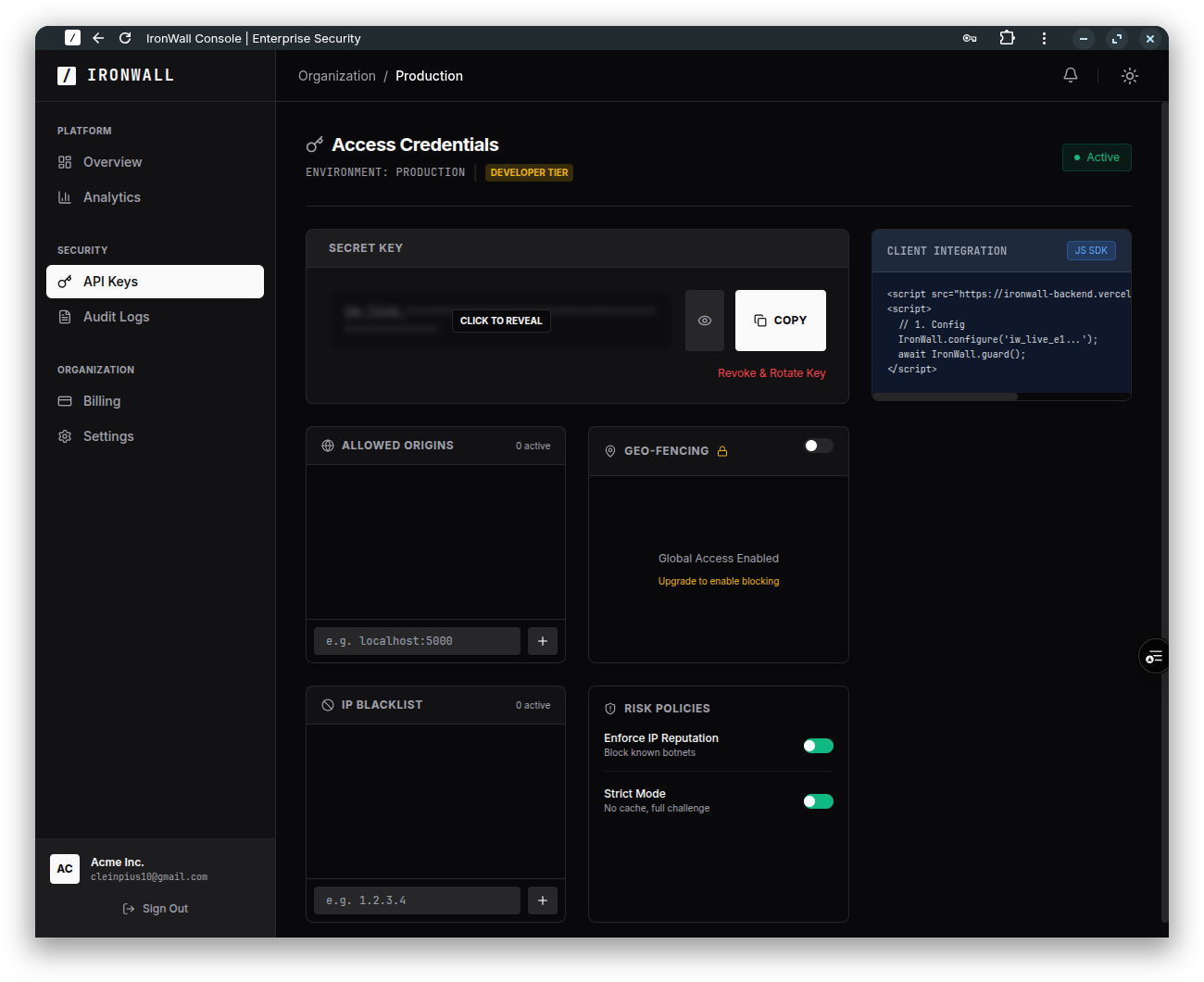Click the floating credentials button on right edge
Screen dimensions: 1204x982
coord(1154,656)
